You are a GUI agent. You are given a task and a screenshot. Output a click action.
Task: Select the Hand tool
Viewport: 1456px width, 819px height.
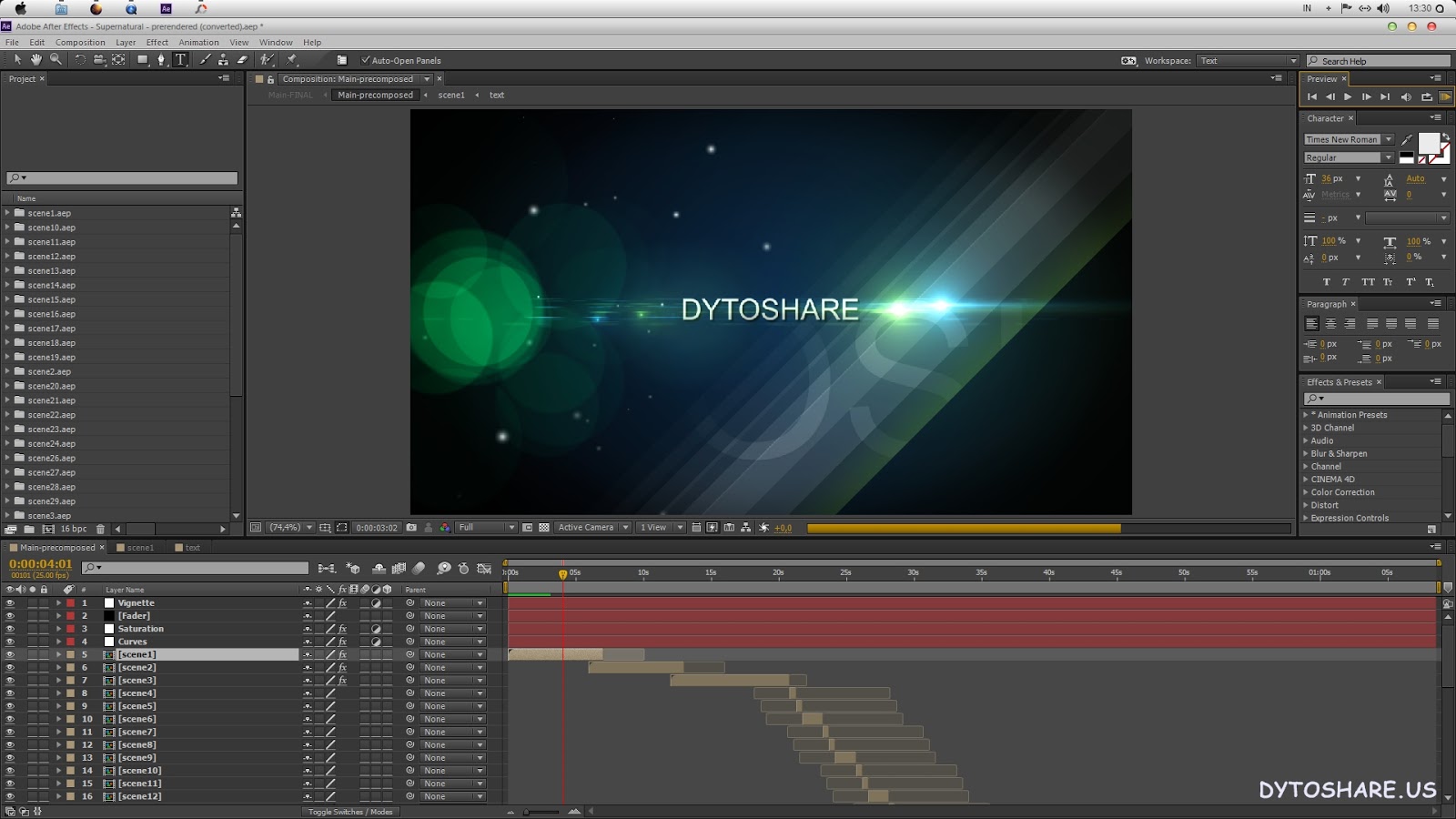coord(36,60)
